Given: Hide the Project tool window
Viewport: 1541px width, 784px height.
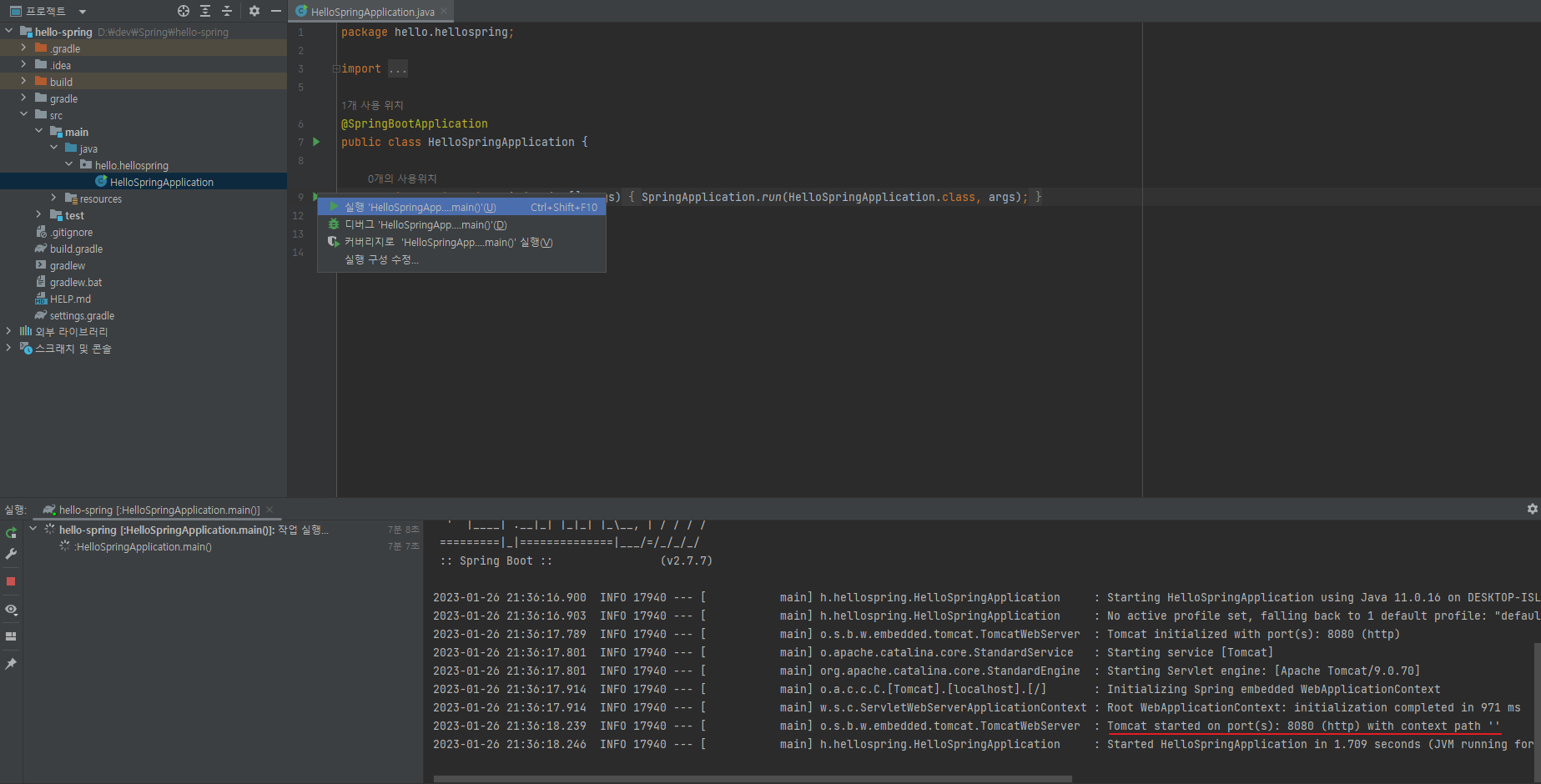Looking at the screenshot, I should [276, 11].
